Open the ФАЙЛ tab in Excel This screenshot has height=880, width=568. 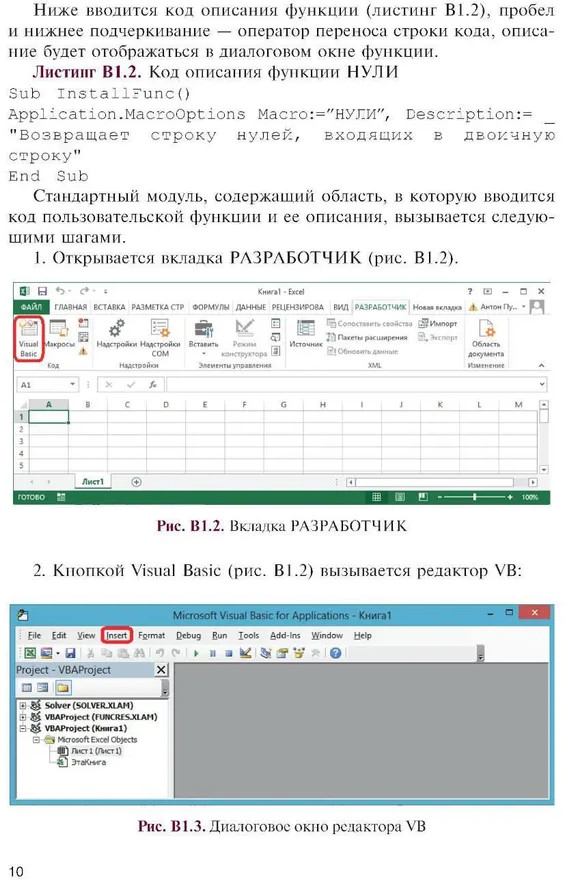31,307
